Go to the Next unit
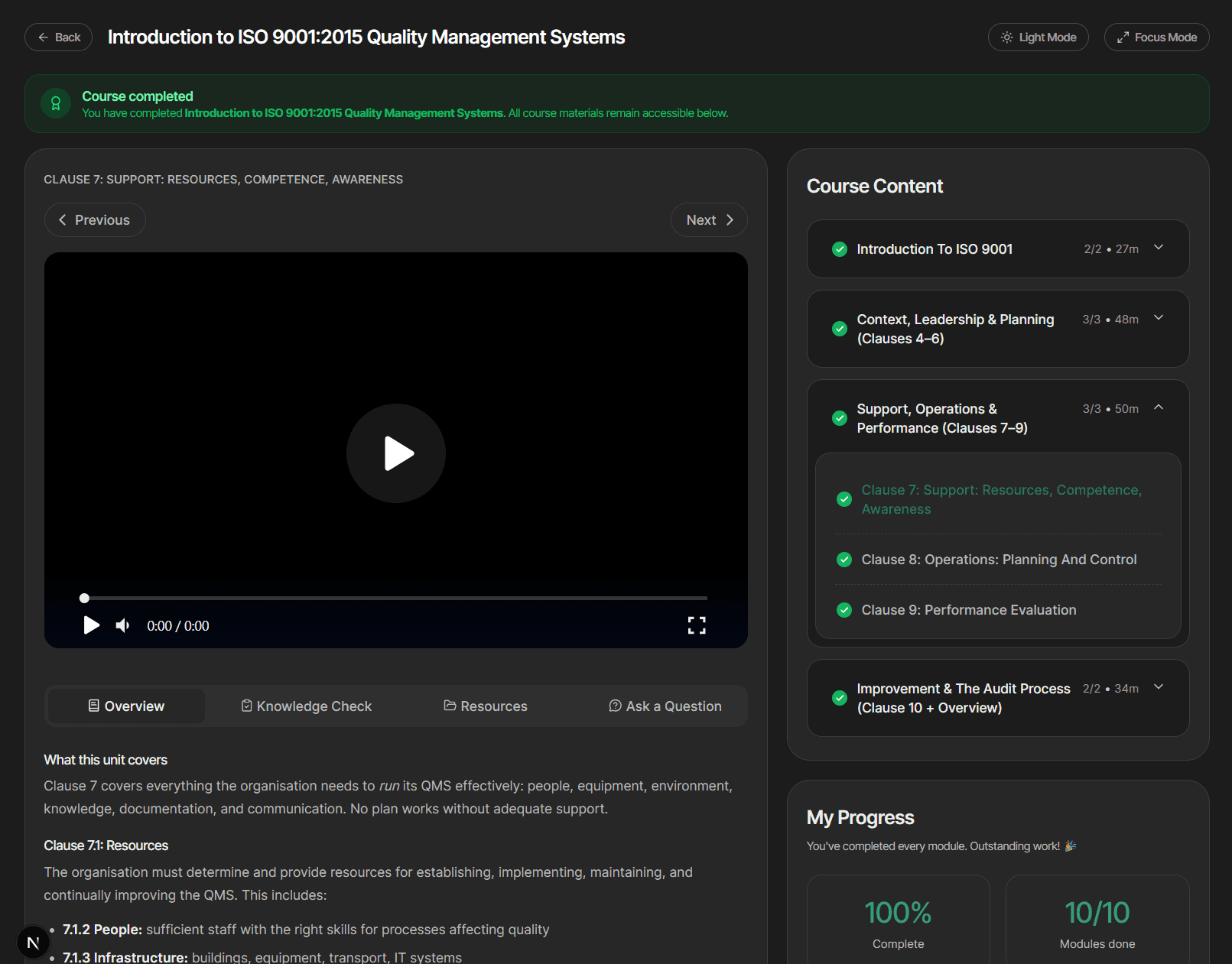Viewport: 1232px width, 964px height. click(709, 219)
